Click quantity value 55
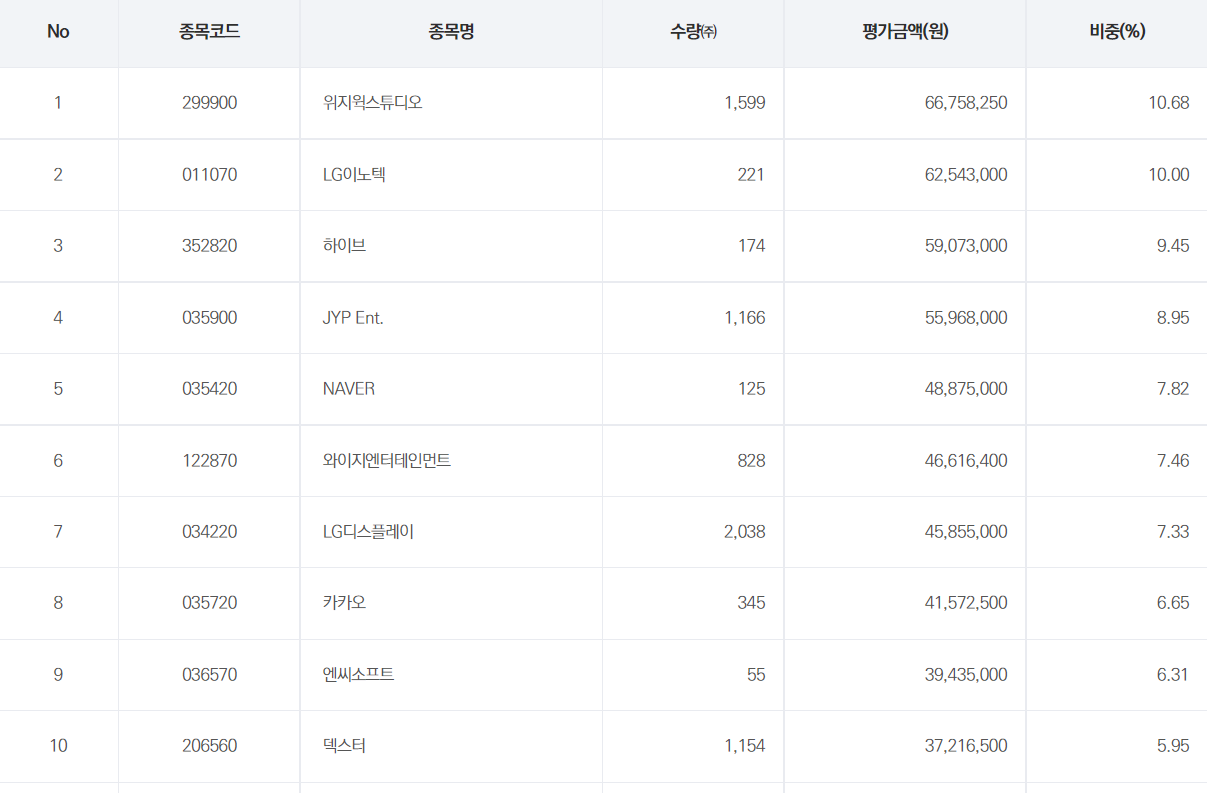Screen dimensions: 1207x793 [x=756, y=675]
